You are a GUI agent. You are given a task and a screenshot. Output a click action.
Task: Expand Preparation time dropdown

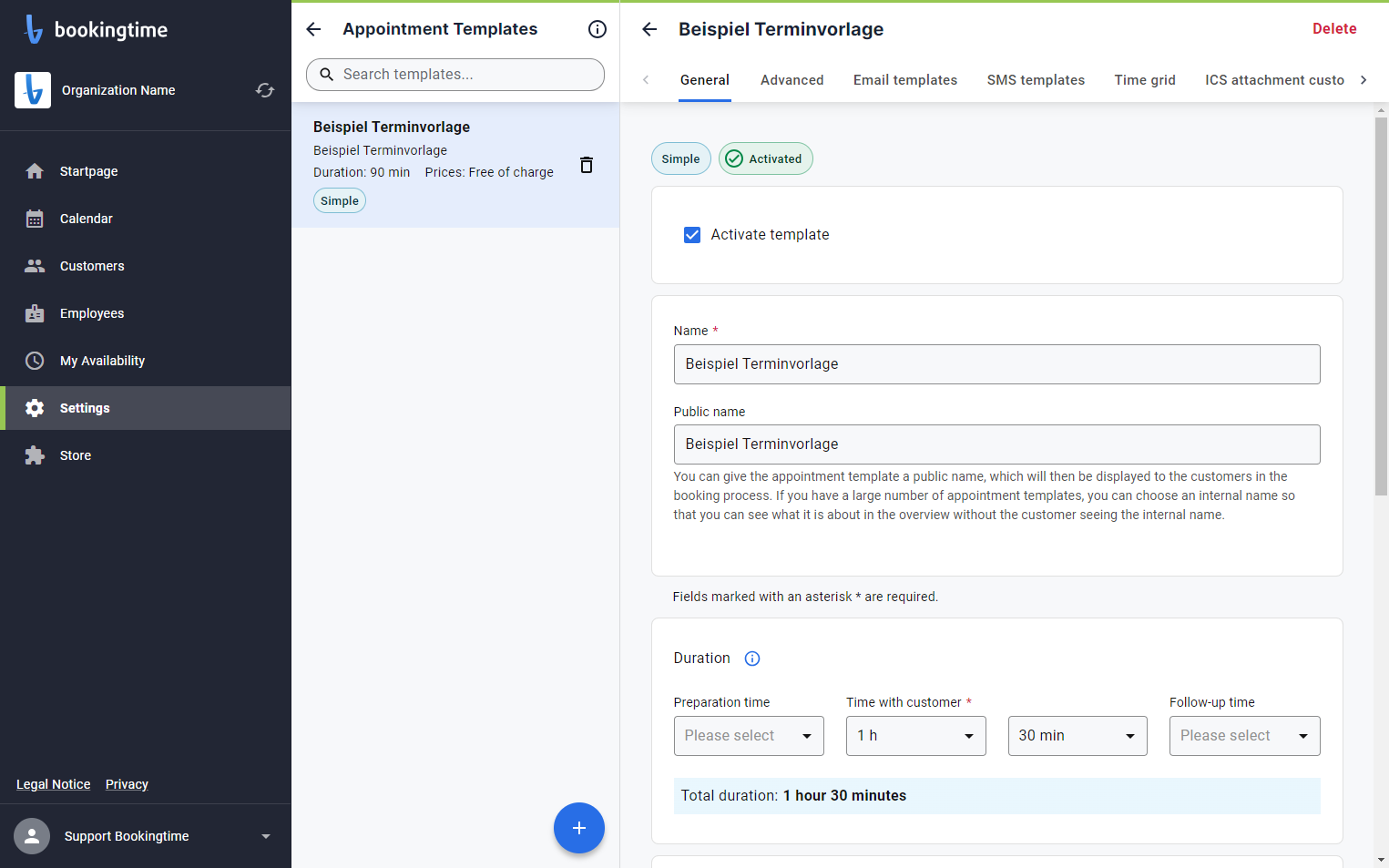pos(749,736)
